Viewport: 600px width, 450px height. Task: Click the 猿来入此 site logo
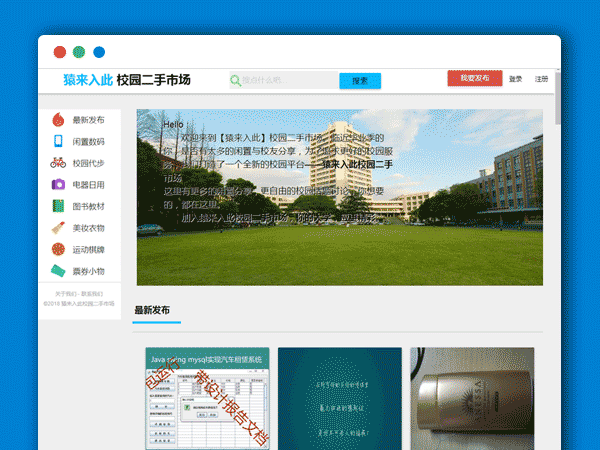point(87,80)
